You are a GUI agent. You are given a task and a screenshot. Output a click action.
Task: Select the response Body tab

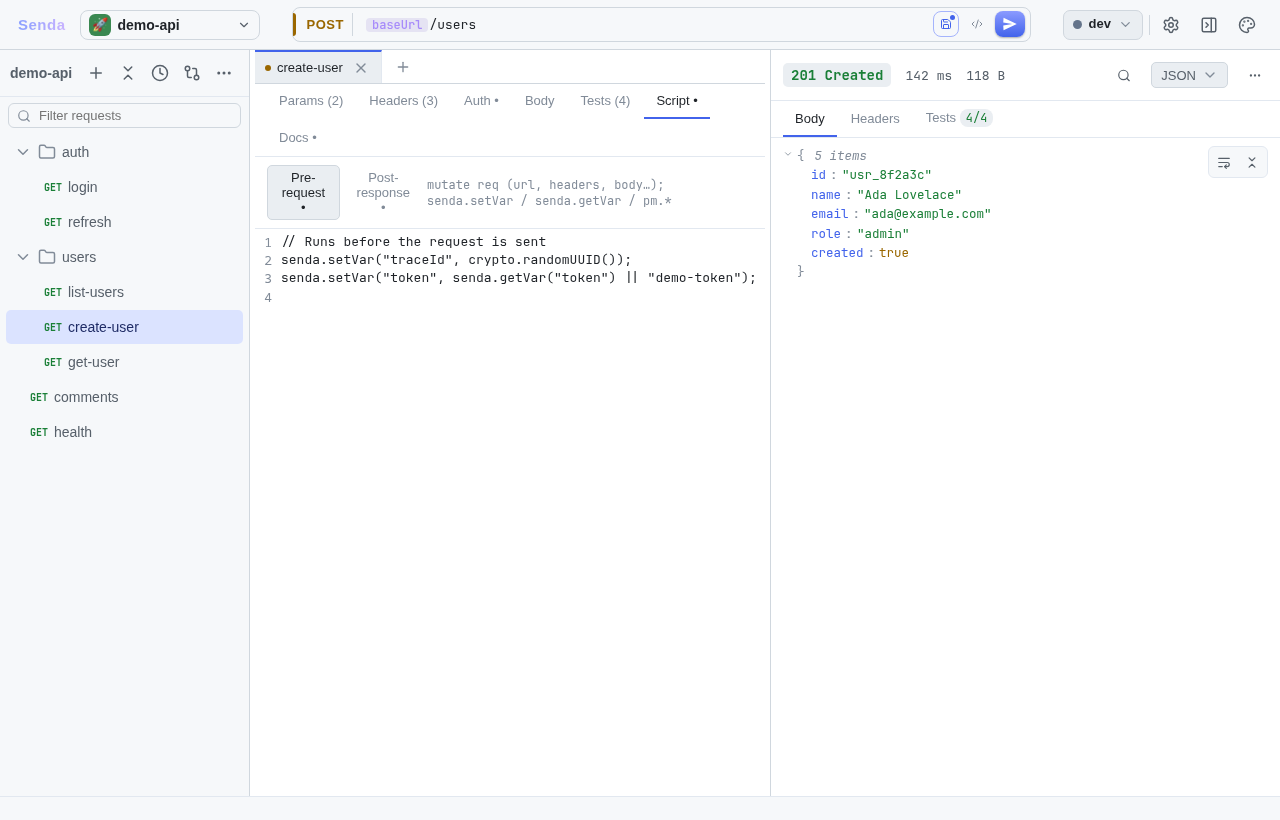click(x=810, y=118)
